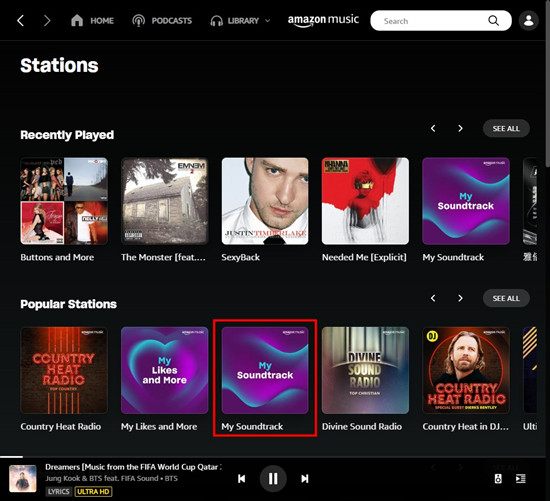The image size is (550, 501).
Task: Open the Needed Me [Explicit] station artwork
Action: click(365, 201)
